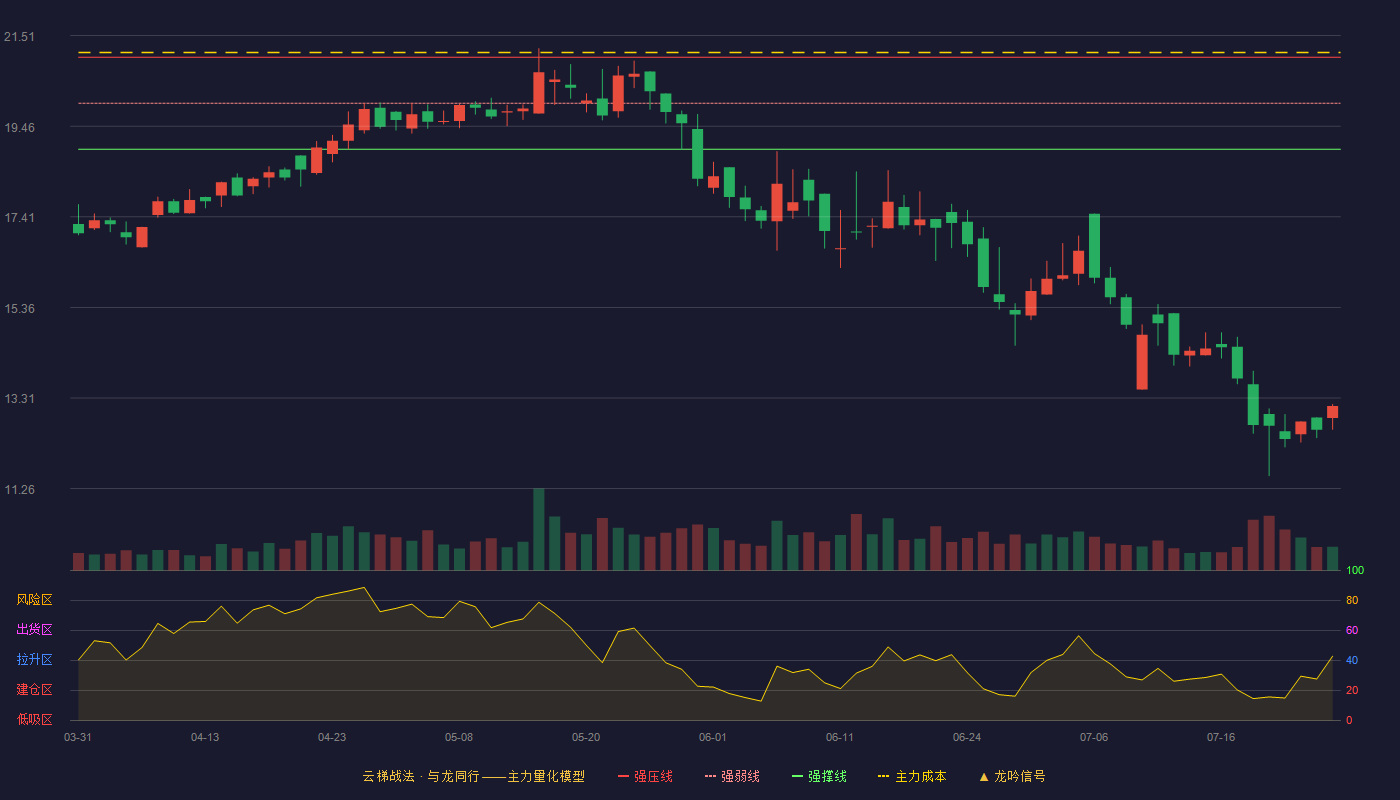The height and width of the screenshot is (800, 1400).
Task: Click the 60 indicator scale value
Action: [x=1352, y=630]
